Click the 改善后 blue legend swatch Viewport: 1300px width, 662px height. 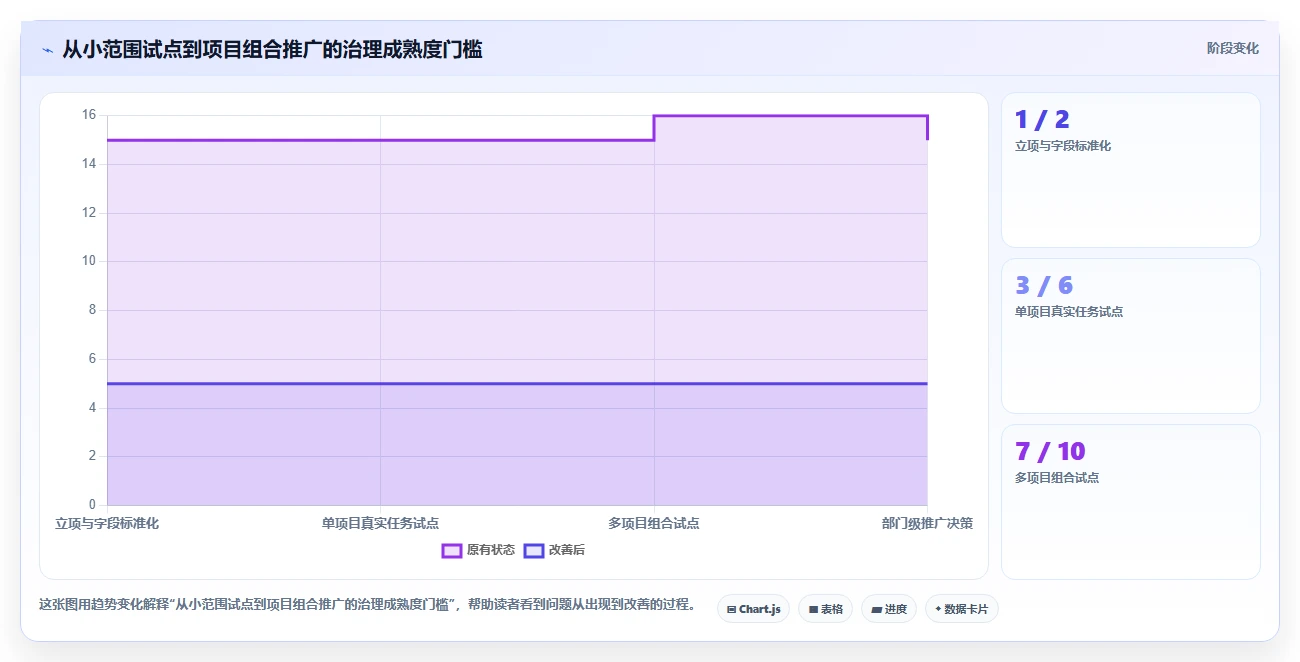pyautogui.click(x=534, y=550)
